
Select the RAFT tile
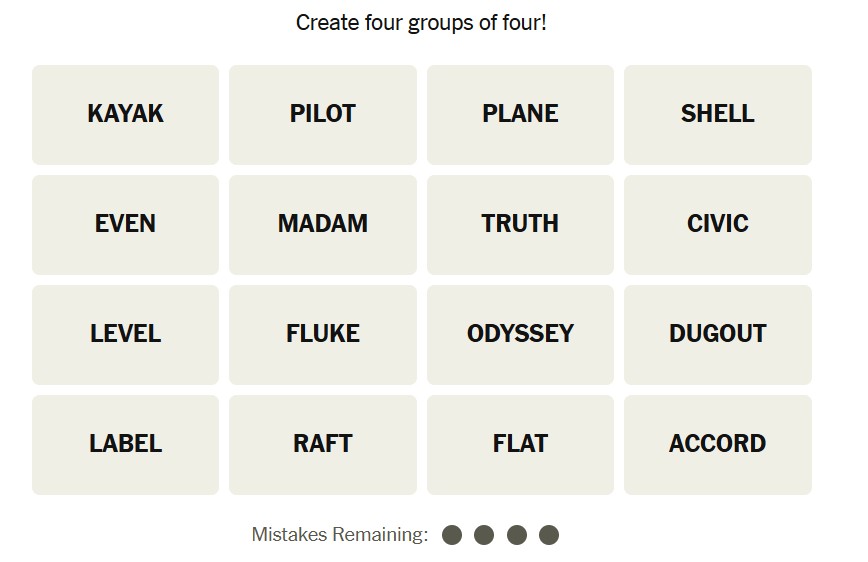[322, 444]
